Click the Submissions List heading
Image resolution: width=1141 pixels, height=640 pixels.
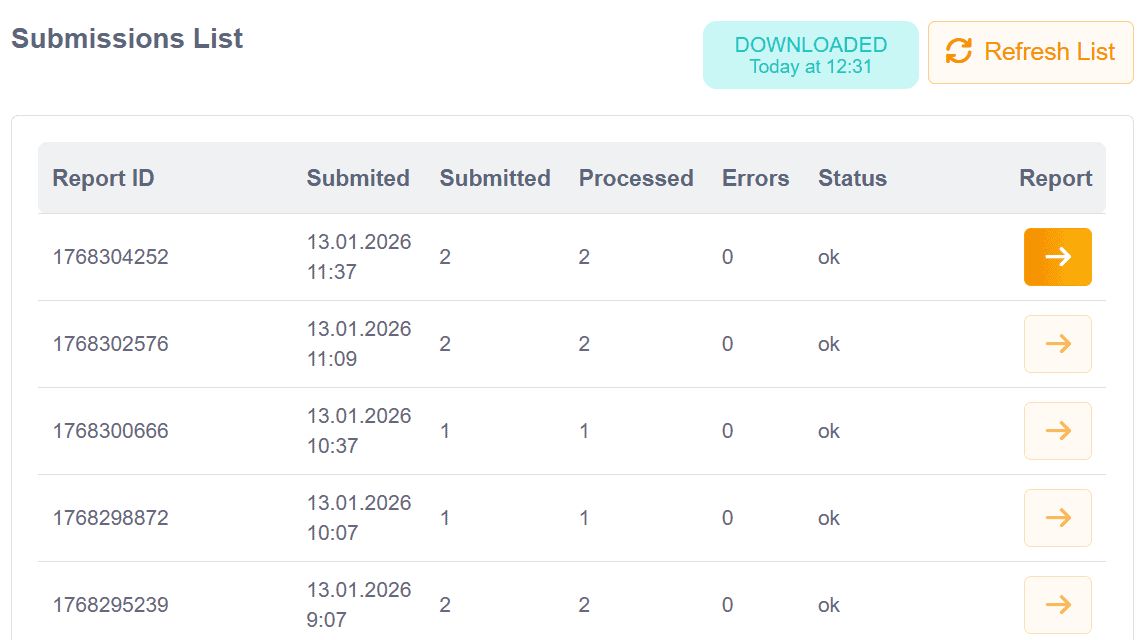click(x=127, y=39)
